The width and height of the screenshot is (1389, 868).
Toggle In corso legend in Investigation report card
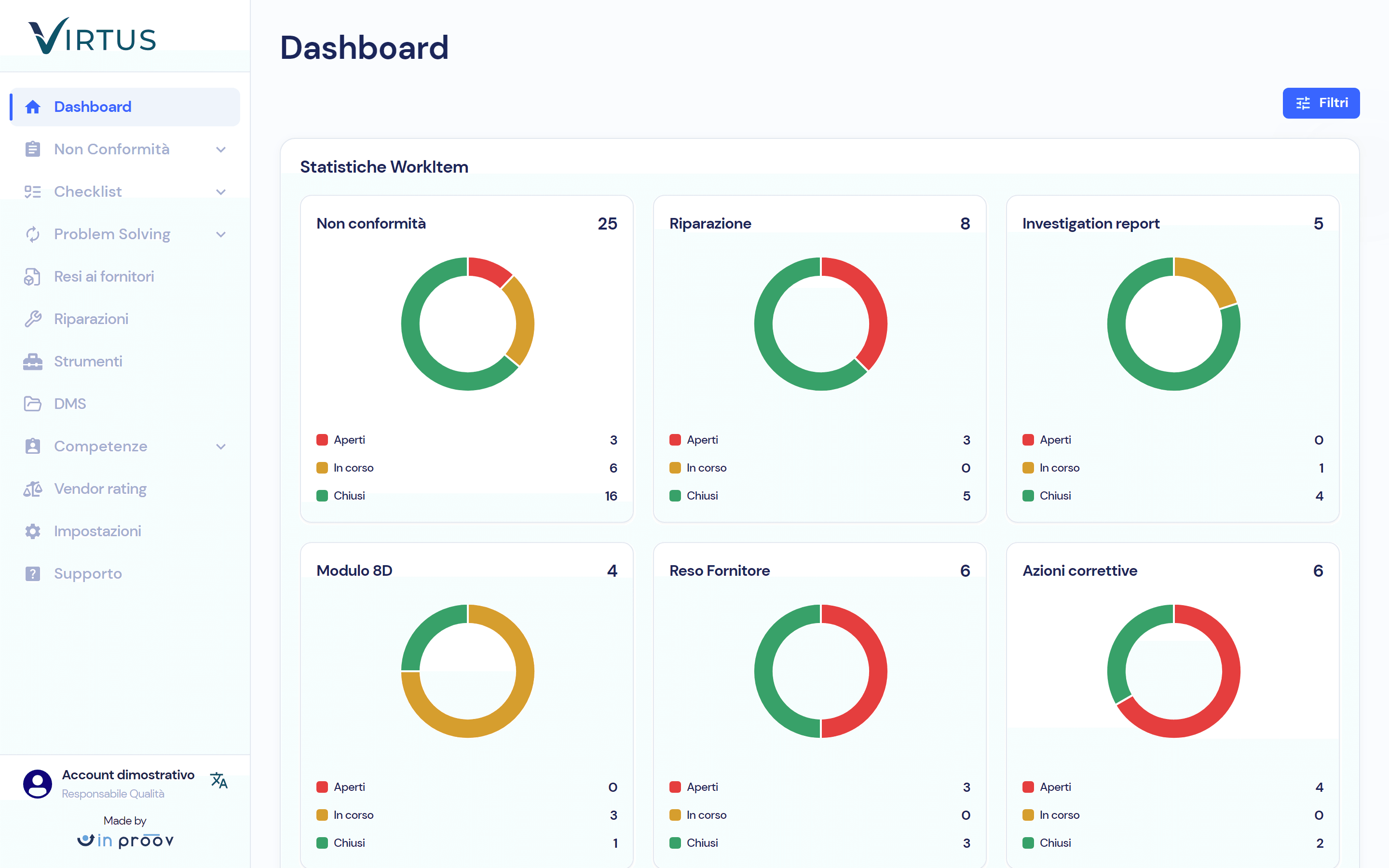[x=1051, y=468]
